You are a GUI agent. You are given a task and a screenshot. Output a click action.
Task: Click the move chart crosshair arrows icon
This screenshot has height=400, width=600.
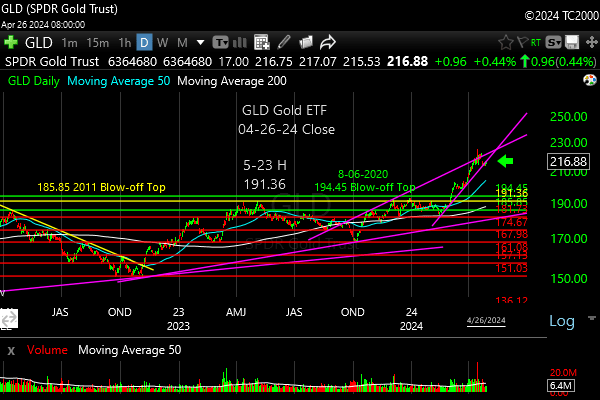[591, 43]
